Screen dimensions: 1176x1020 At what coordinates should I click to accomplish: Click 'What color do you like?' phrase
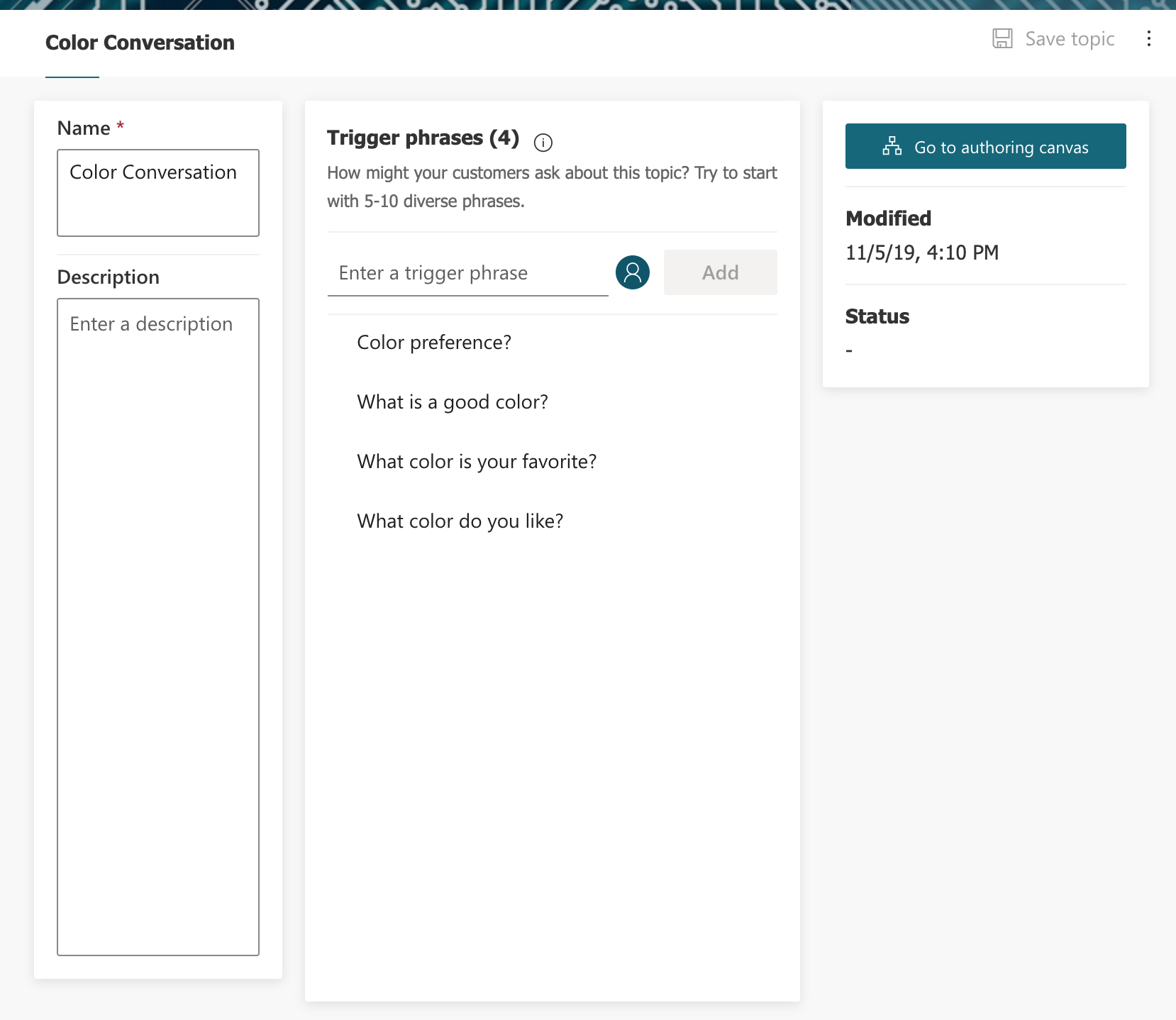click(460, 521)
